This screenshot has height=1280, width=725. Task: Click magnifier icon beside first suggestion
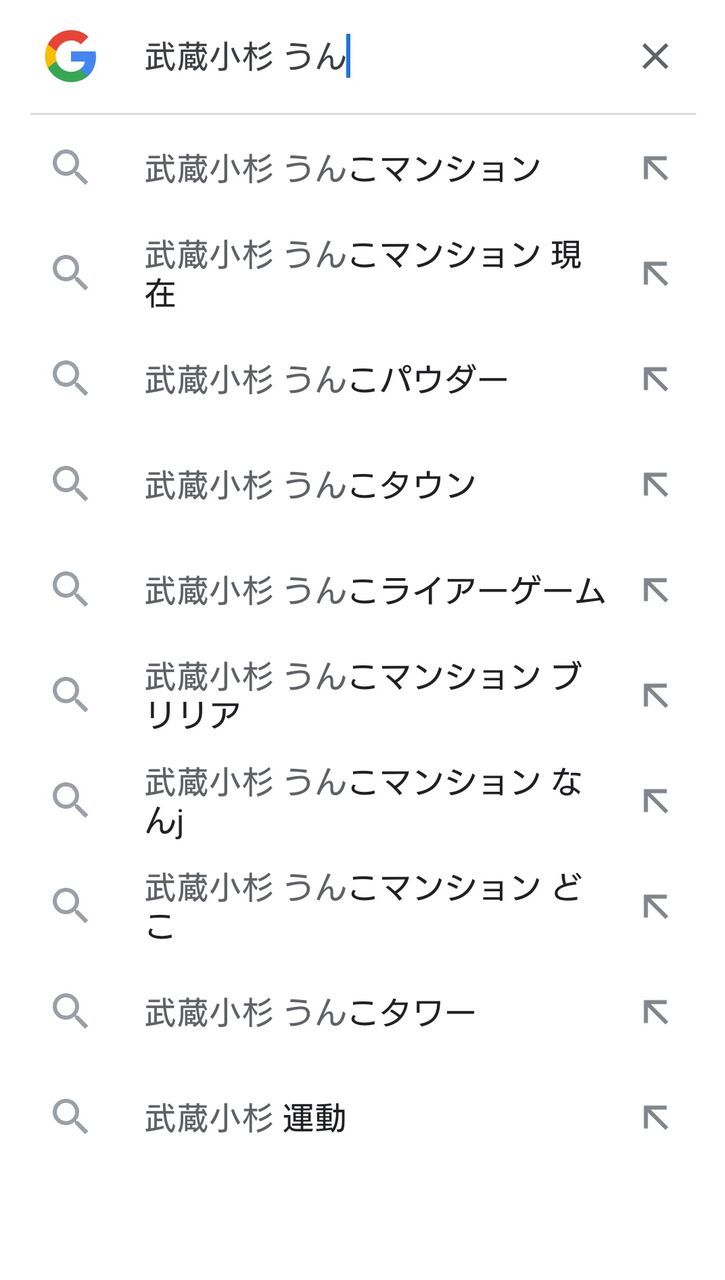click(x=70, y=169)
